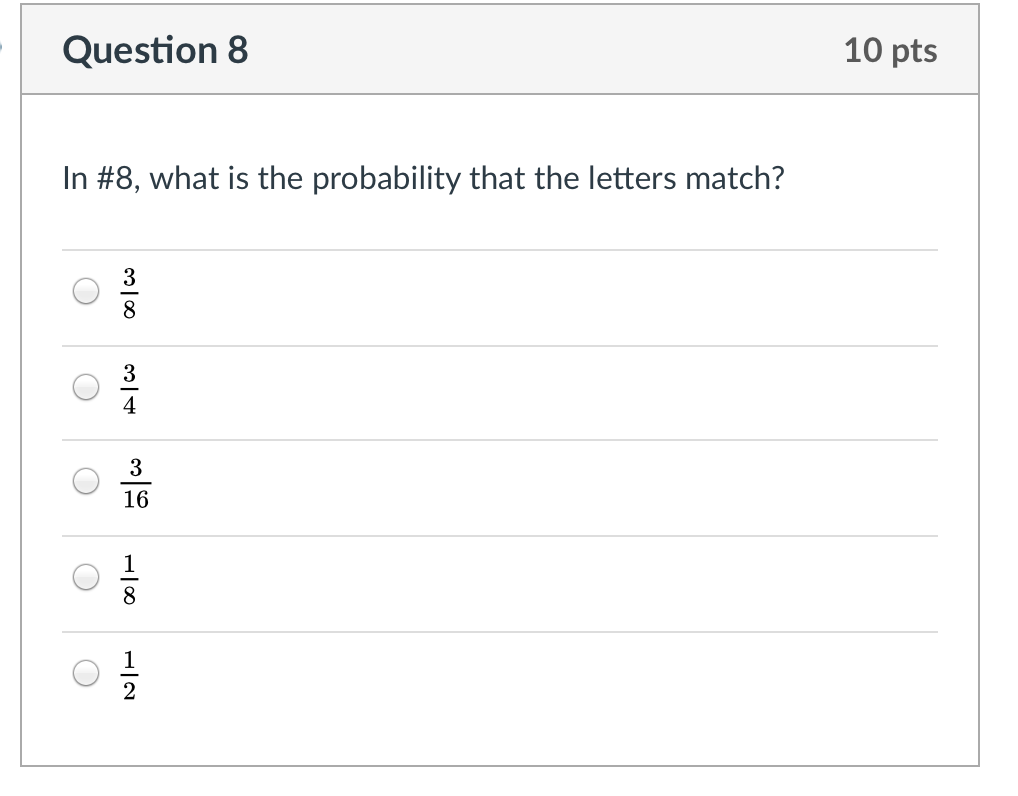Screen dimensions: 1018x796
Task: Toggle the 1/8 radio button on
Action: coord(86,576)
